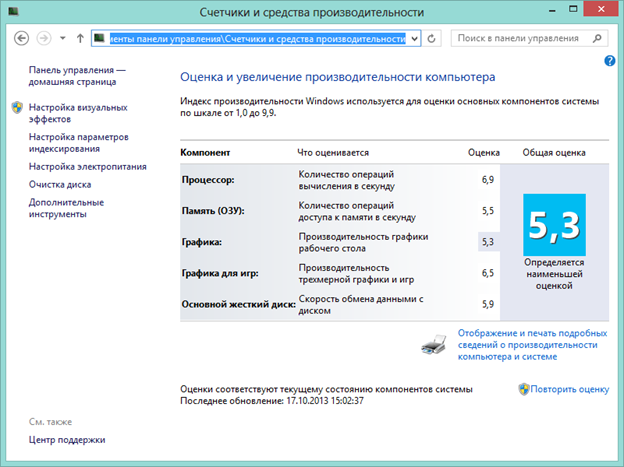
Task: Open recent locations dropdown arrow
Action: point(62,39)
